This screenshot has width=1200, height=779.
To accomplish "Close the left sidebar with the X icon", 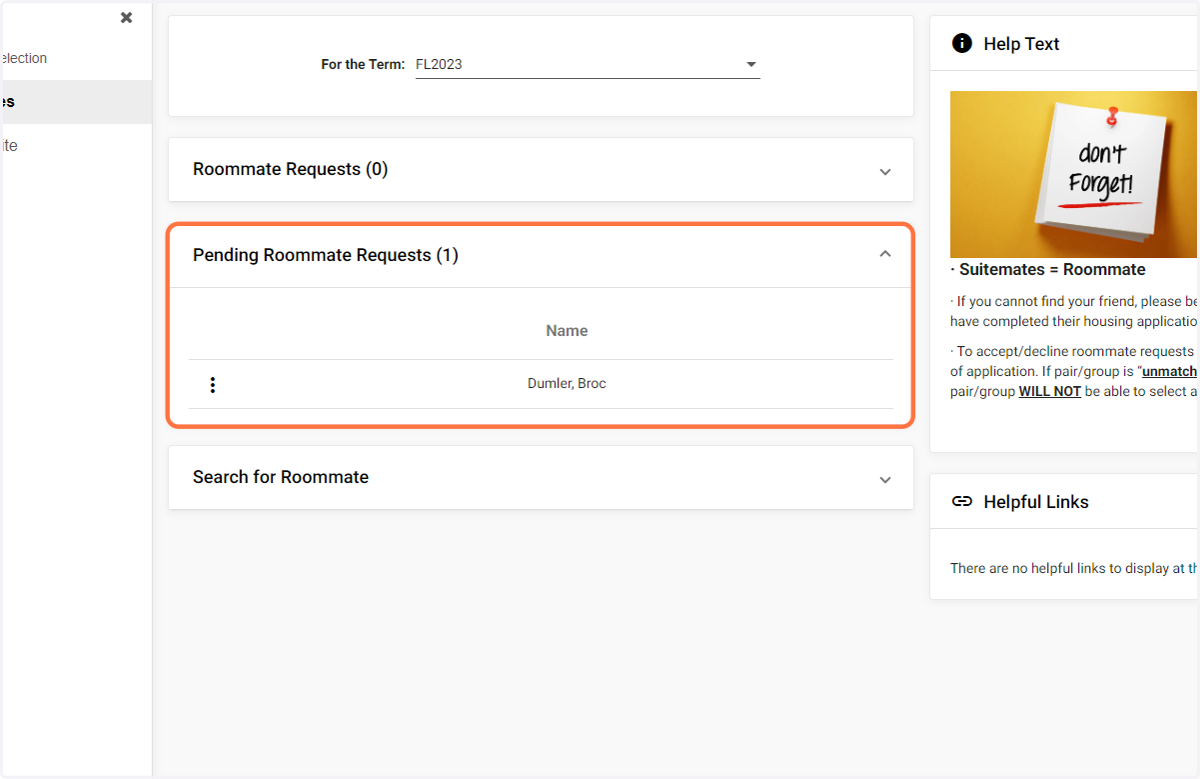I will 126,17.
